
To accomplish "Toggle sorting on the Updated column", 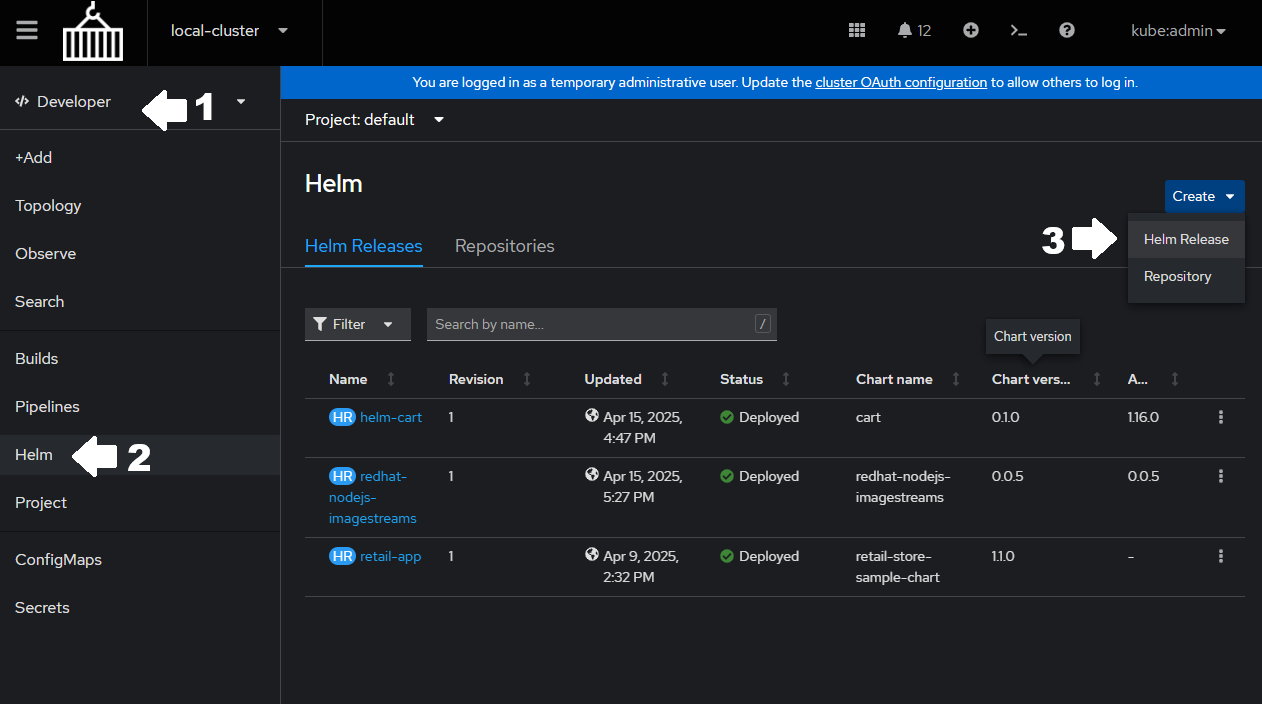I will (x=665, y=379).
